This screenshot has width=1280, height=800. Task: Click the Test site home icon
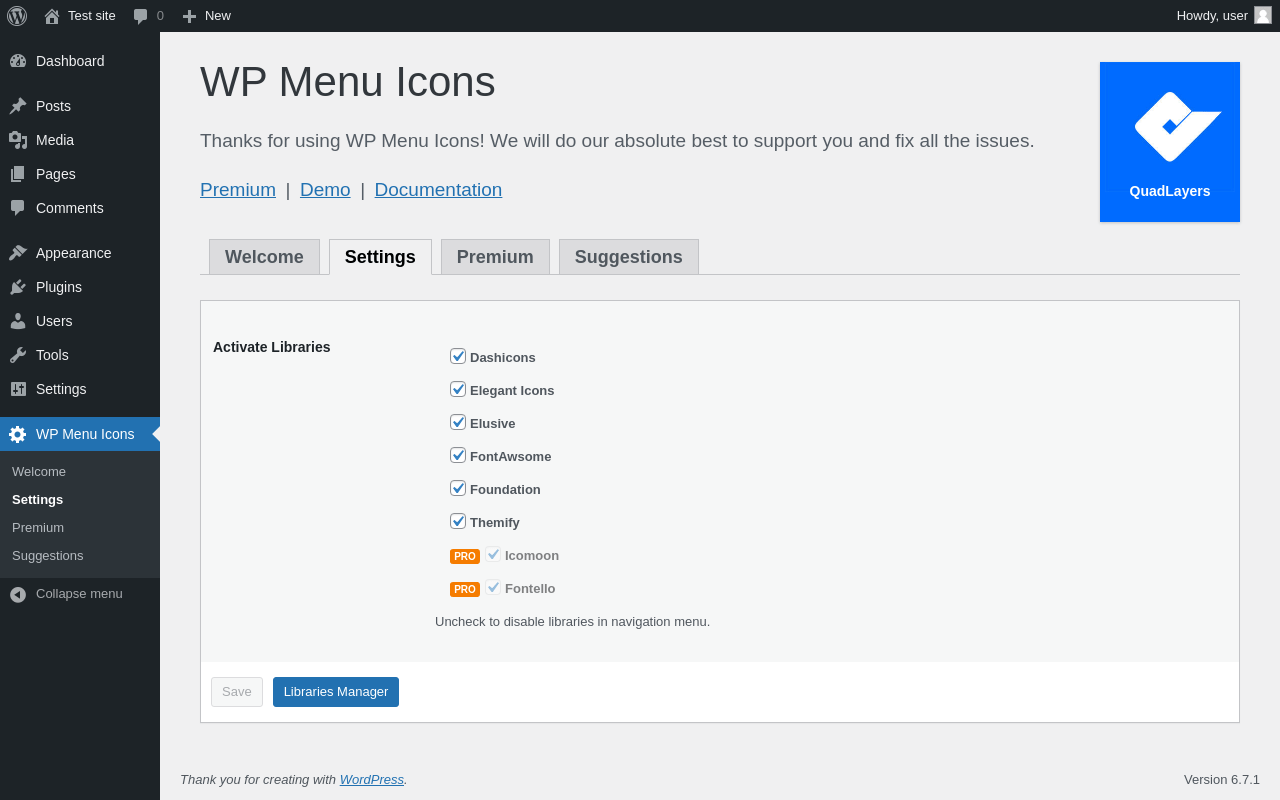tap(52, 16)
